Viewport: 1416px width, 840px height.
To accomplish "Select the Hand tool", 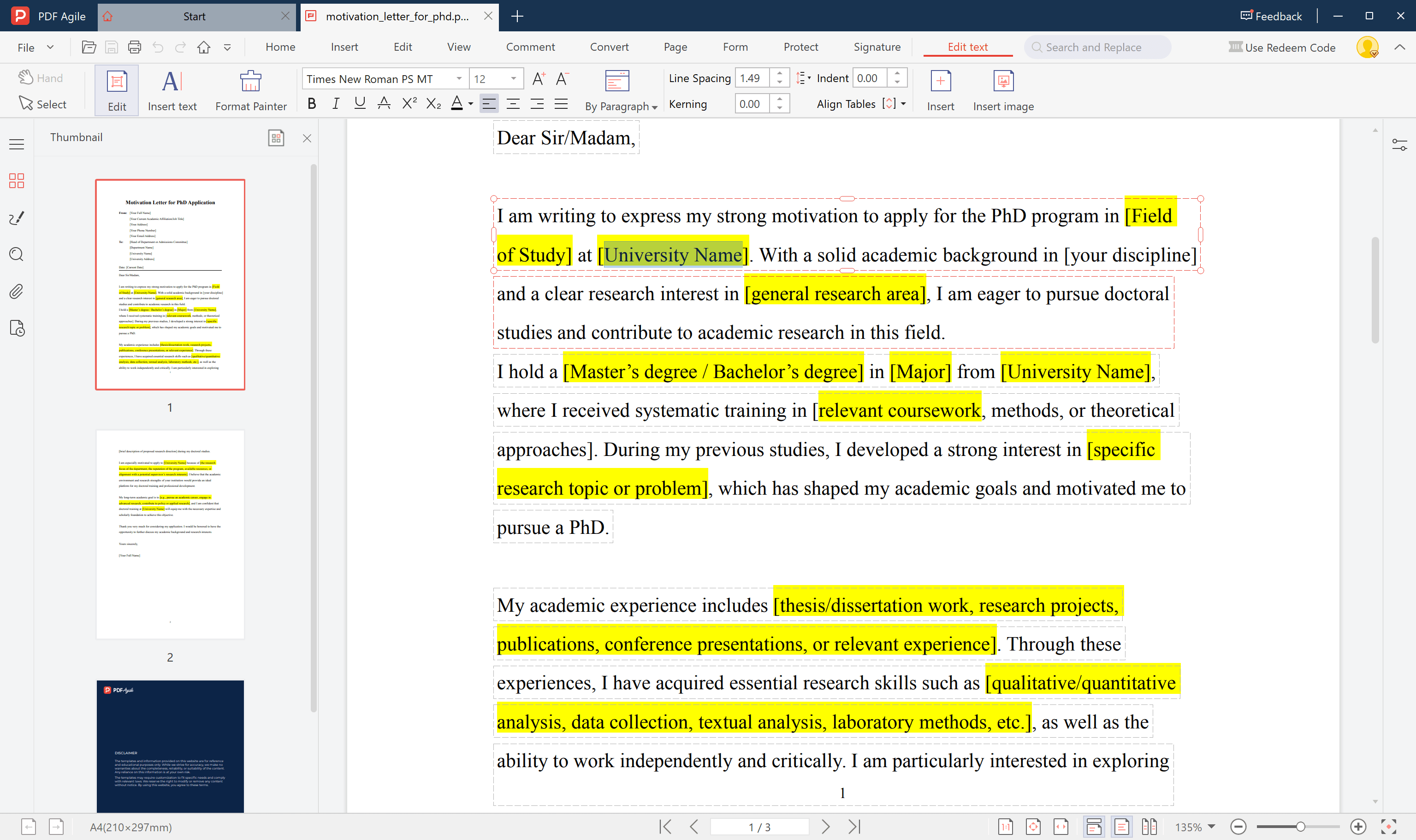I will pyautogui.click(x=41, y=77).
